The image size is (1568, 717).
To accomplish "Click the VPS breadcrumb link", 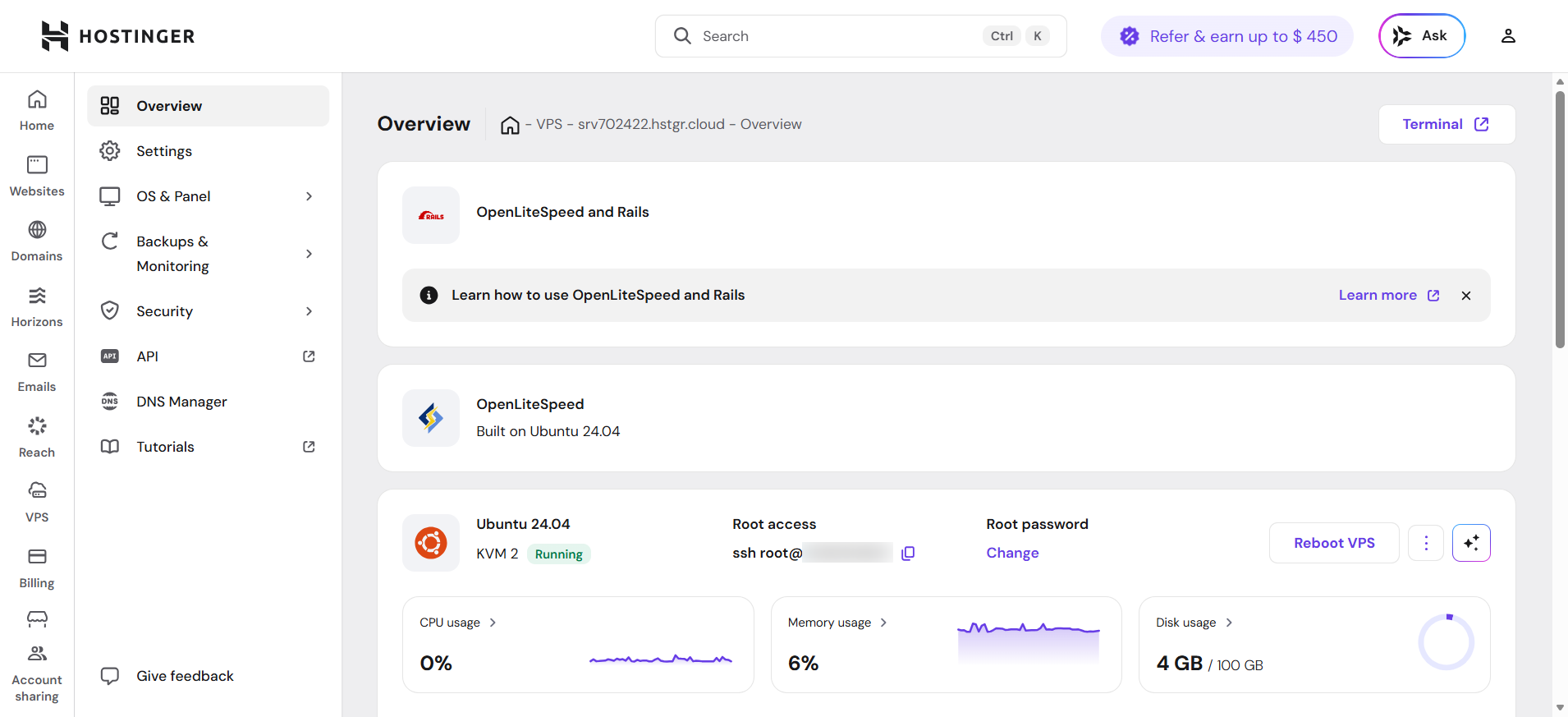I will 549,124.
